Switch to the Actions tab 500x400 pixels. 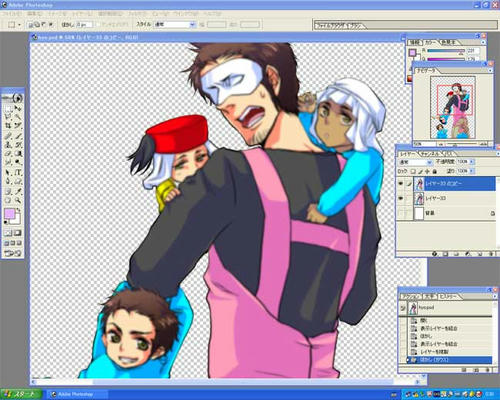pyautogui.click(x=410, y=296)
